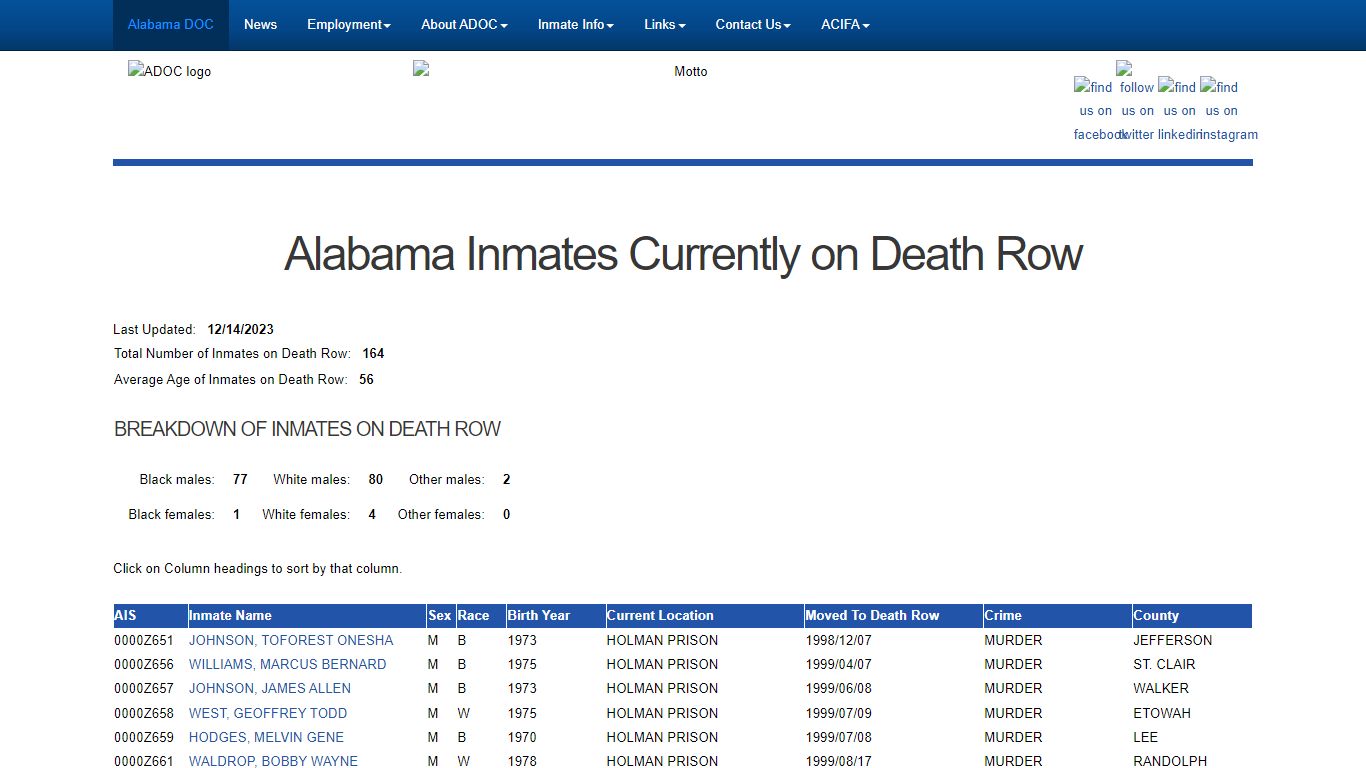Sort table by Inmate Name column
This screenshot has height=768, width=1366.
click(x=230, y=616)
